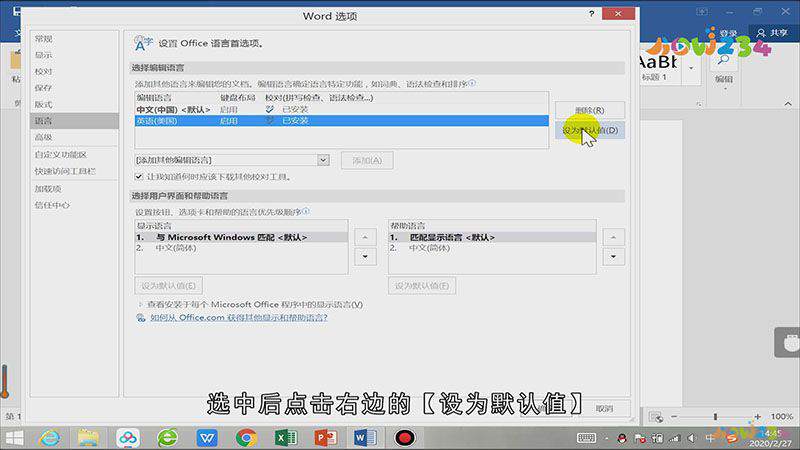Click the help question mark in Word 选项 dialog
Viewport: 800px width, 450px height.
591,14
